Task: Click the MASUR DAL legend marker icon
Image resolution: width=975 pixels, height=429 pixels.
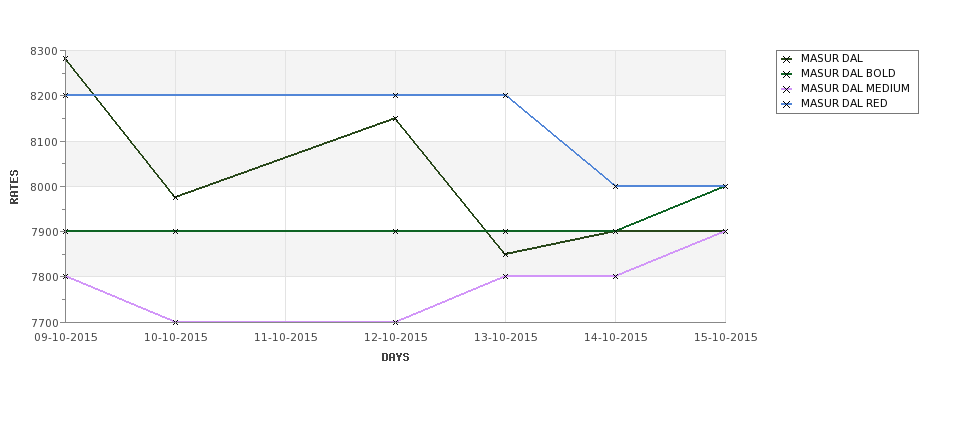Action: 787,59
